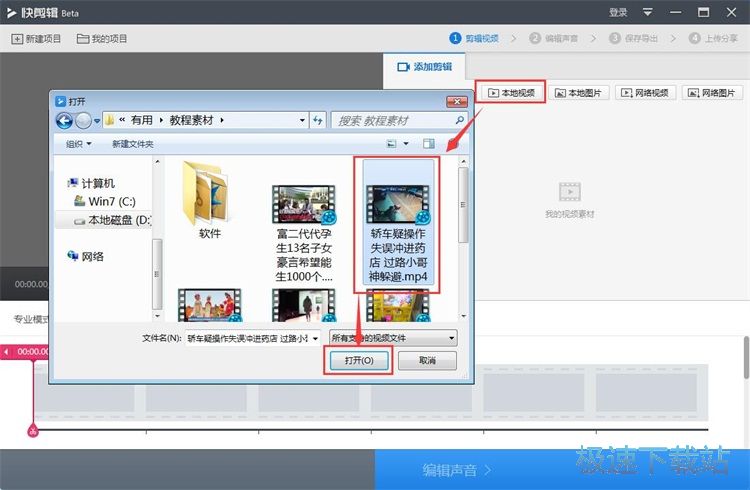Expand the address bar history dropdown
750x490 pixels.
tap(302, 120)
